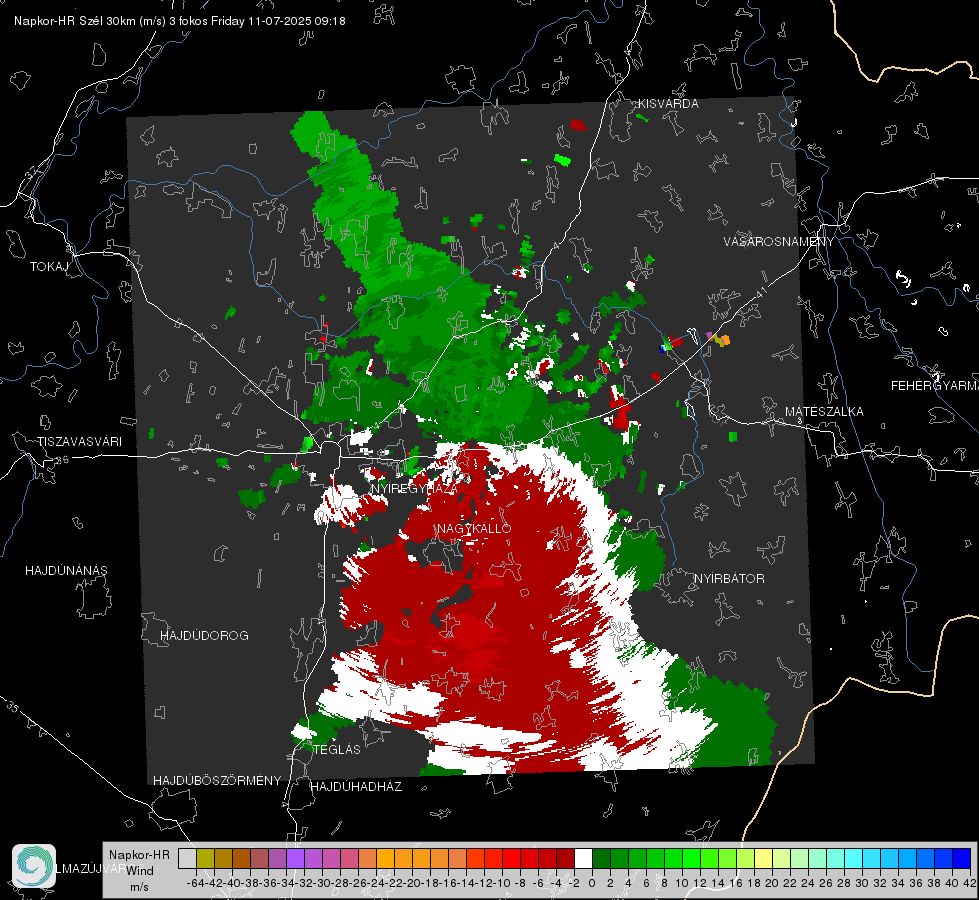Click the road number 35 label
Screen dimensions: 979x900
(x=13, y=706)
